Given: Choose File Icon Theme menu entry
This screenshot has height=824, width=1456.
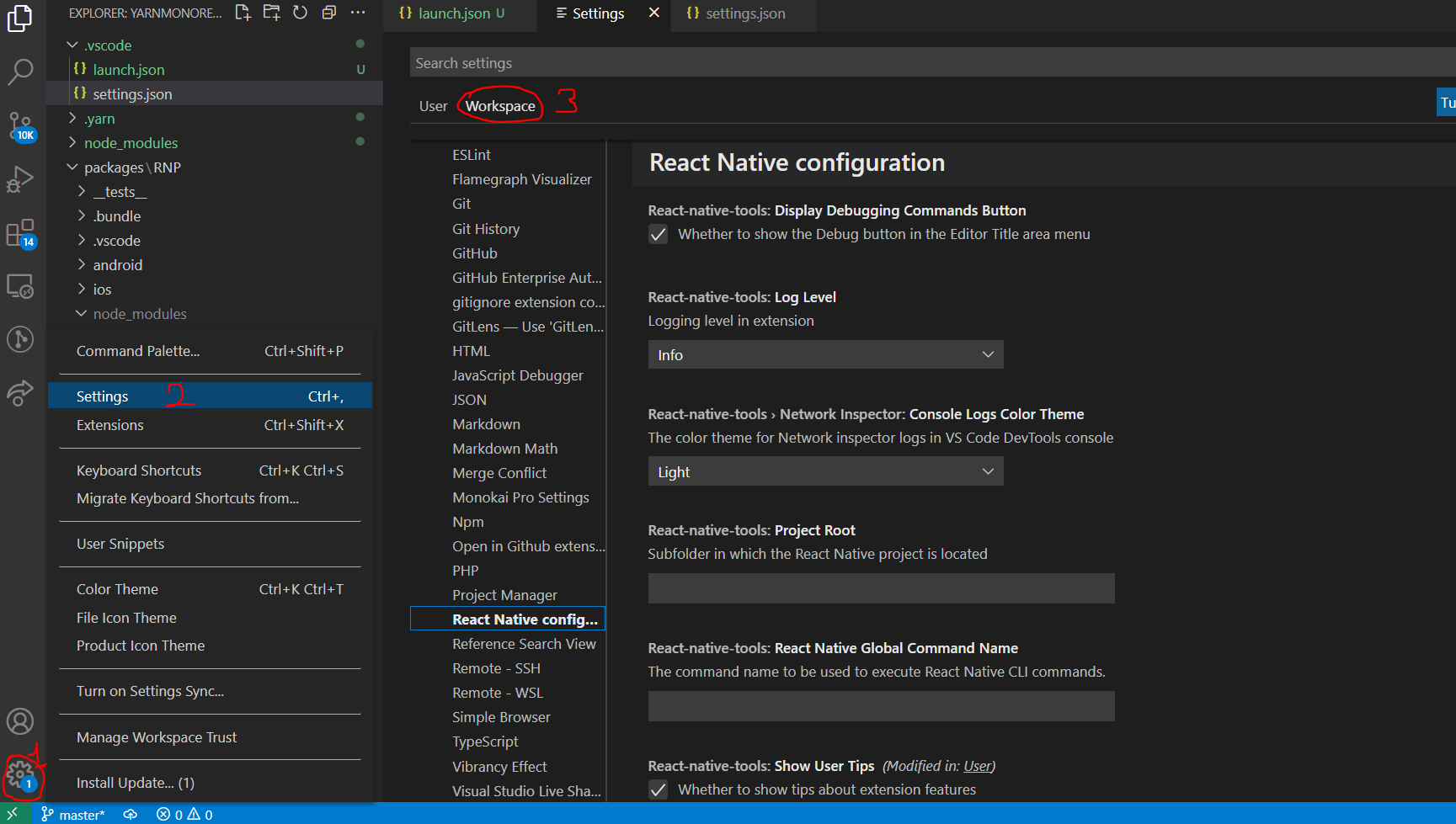Looking at the screenshot, I should point(210,618).
